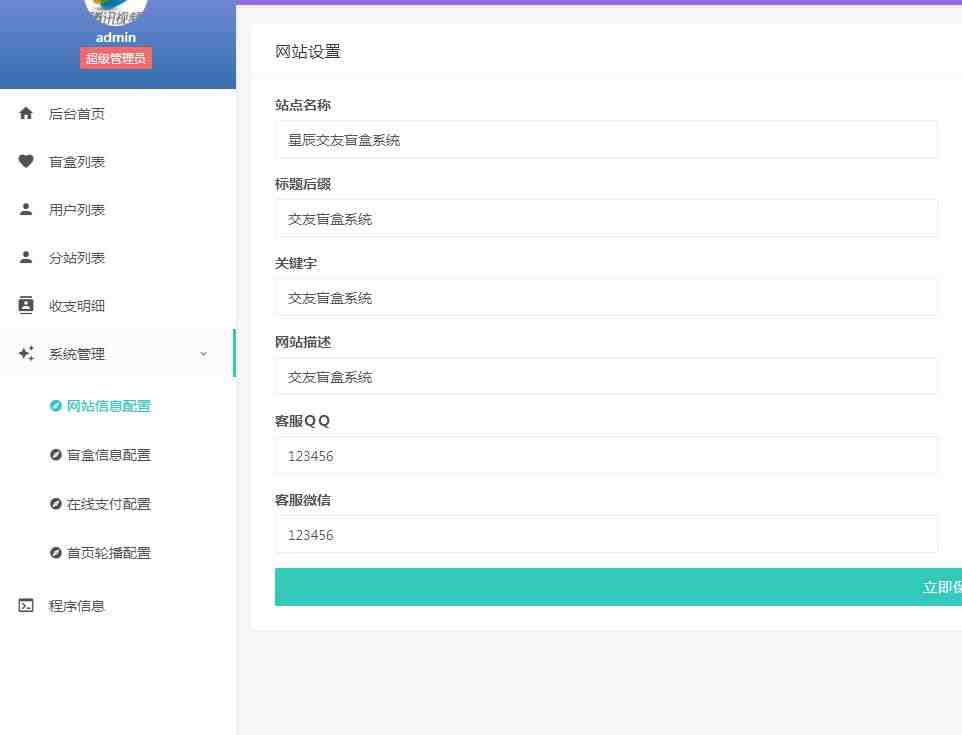This screenshot has height=735, width=962.
Task: Collapse the 系统管理 submenu via its chevron
Action: 204,353
